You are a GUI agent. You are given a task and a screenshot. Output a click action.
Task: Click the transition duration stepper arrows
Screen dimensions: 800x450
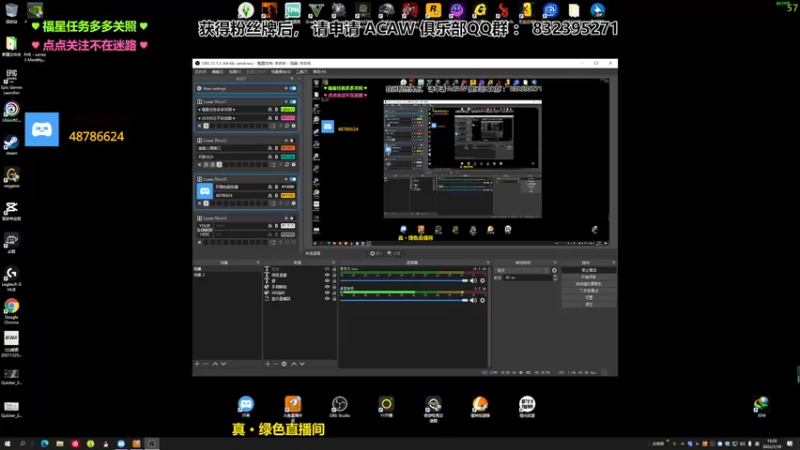click(555, 278)
